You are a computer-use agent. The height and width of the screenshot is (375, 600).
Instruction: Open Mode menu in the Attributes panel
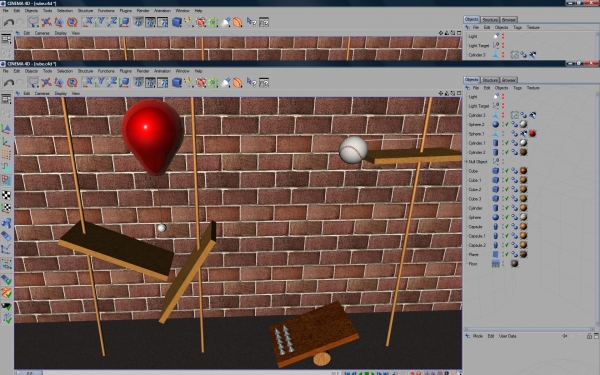click(x=478, y=336)
